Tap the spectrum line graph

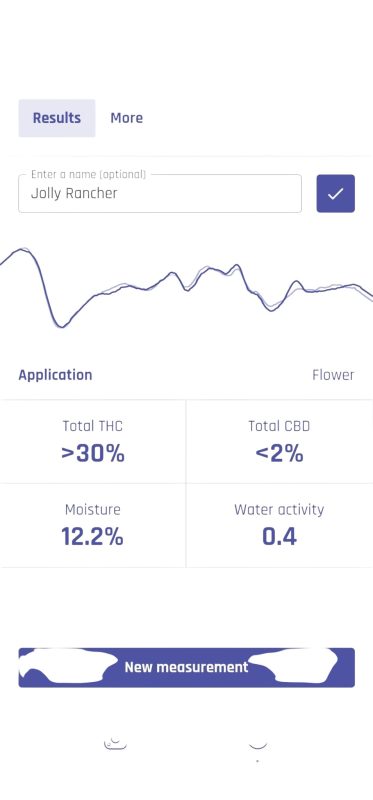tap(186, 287)
